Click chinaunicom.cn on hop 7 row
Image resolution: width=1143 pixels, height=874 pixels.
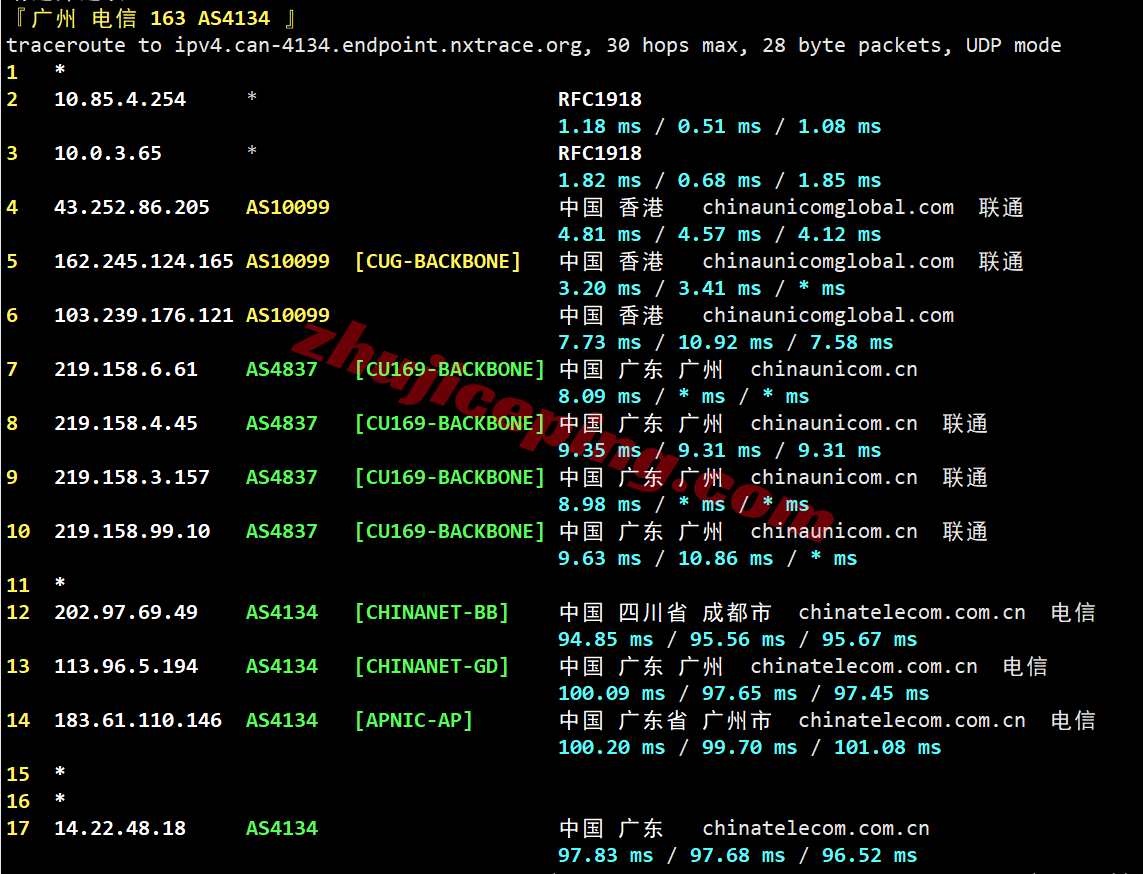[834, 369]
